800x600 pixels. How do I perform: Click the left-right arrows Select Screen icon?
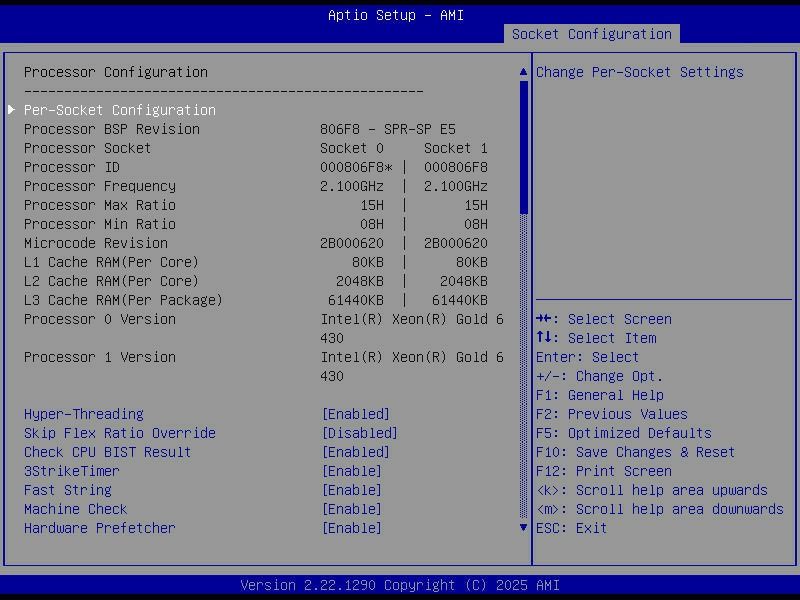544,319
